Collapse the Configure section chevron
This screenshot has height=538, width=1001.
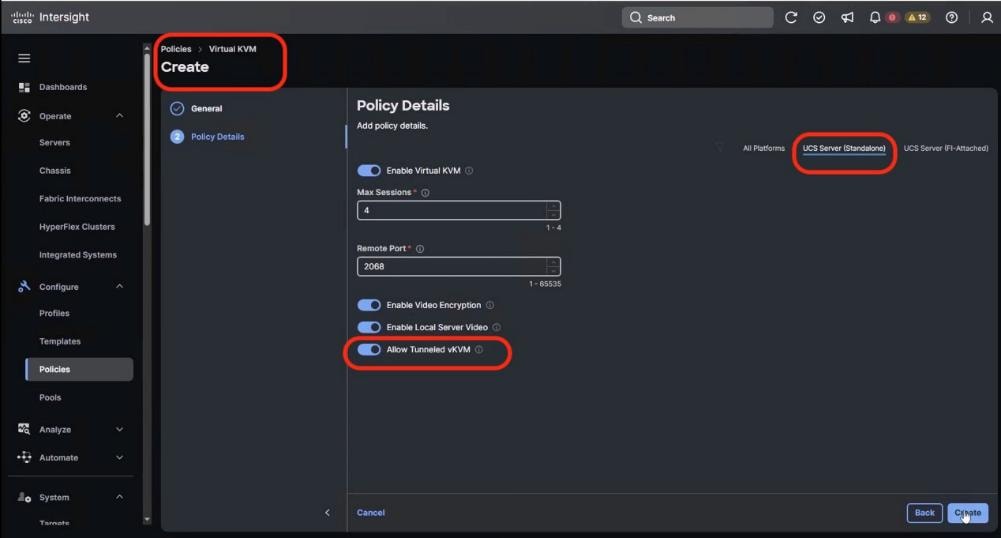click(119, 287)
